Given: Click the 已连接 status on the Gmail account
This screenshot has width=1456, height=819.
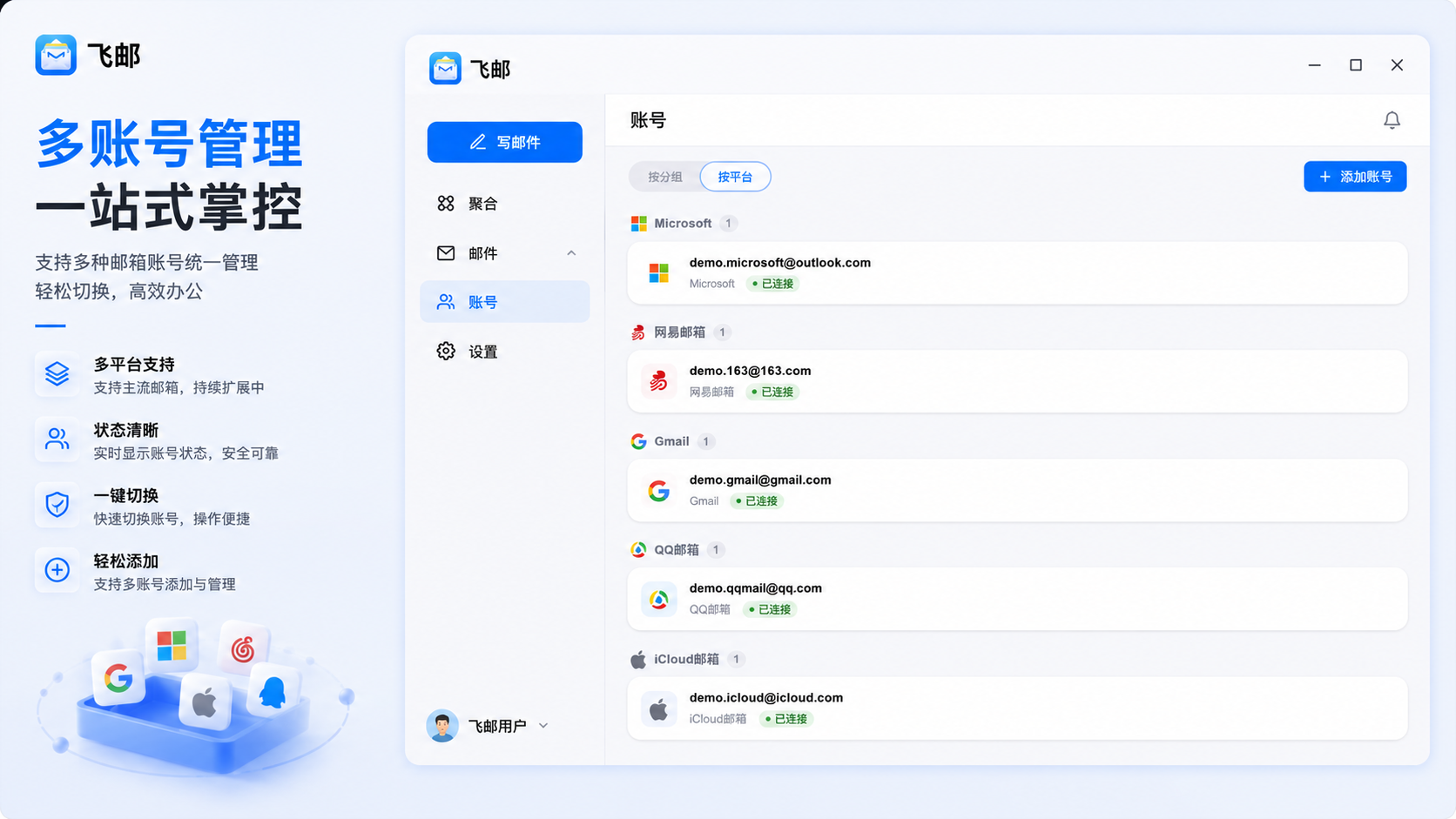Looking at the screenshot, I should point(757,501).
